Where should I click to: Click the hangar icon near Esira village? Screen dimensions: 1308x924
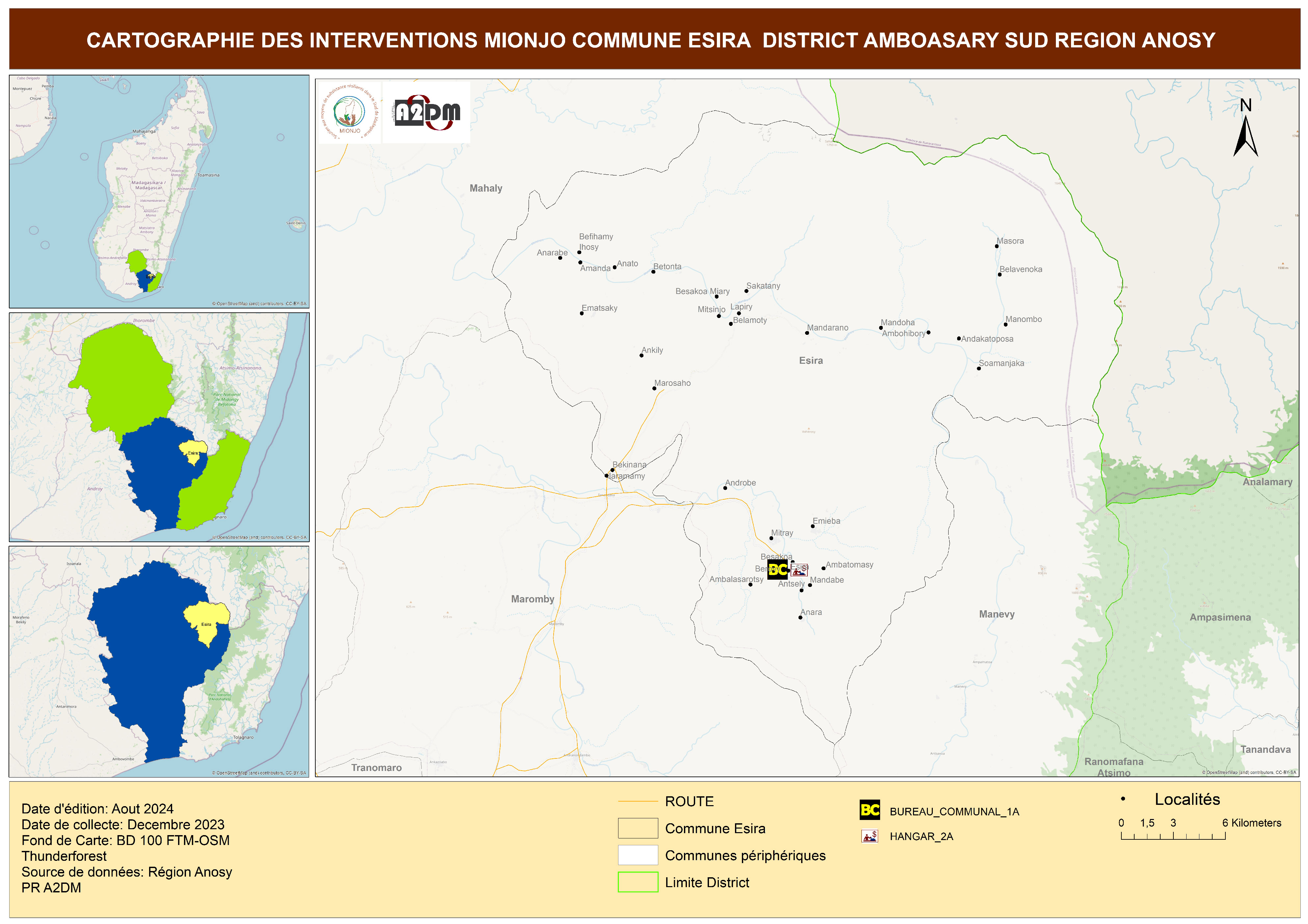tap(799, 570)
